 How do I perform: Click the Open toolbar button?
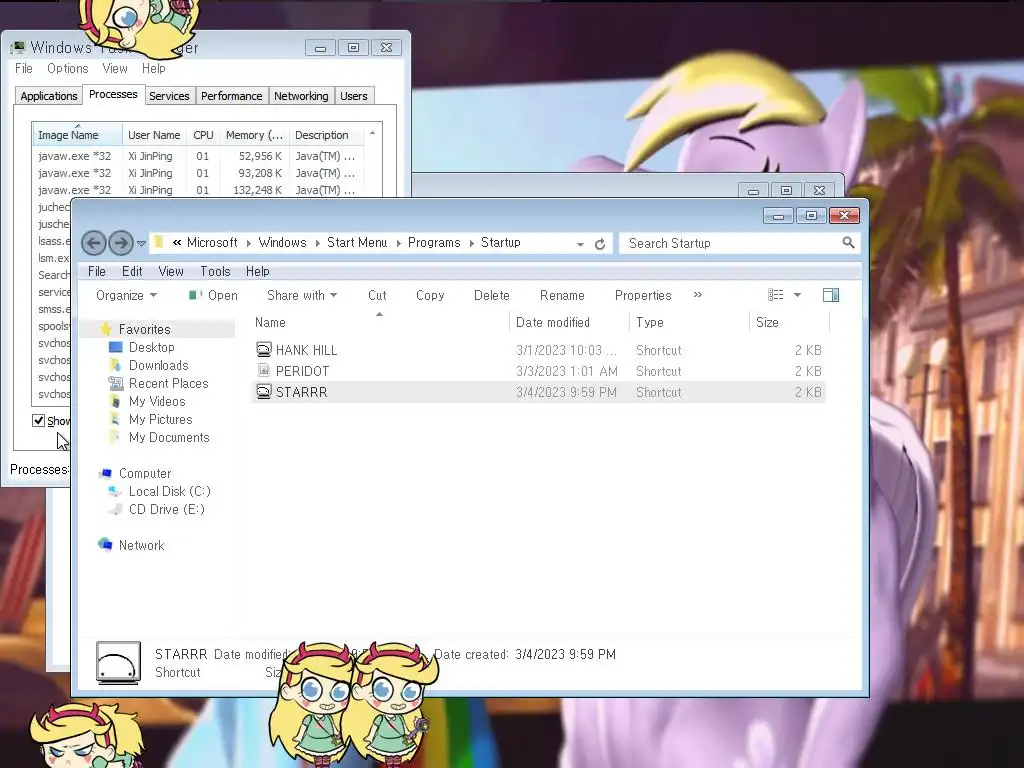(213, 295)
